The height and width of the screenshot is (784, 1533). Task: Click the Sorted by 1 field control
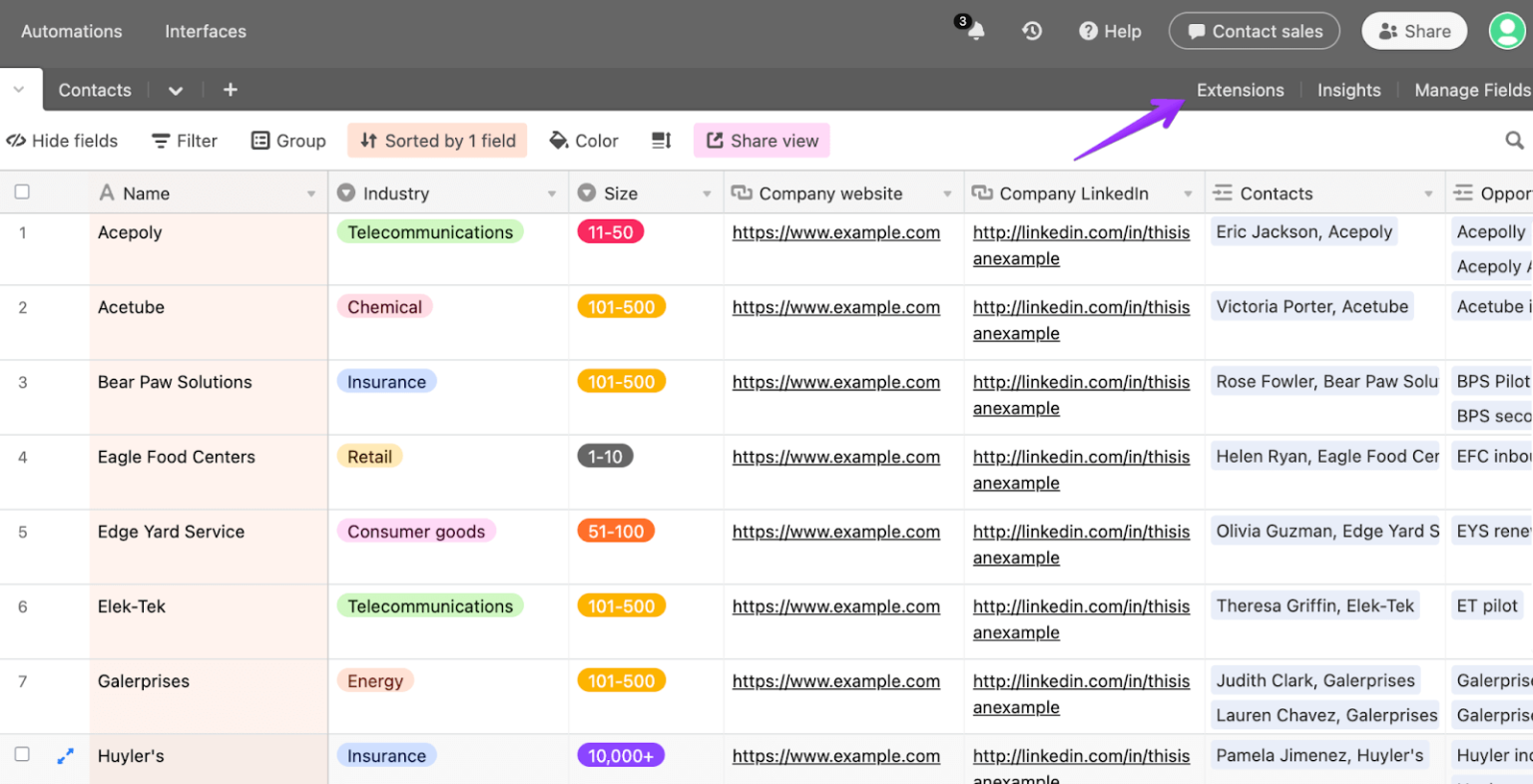(437, 140)
